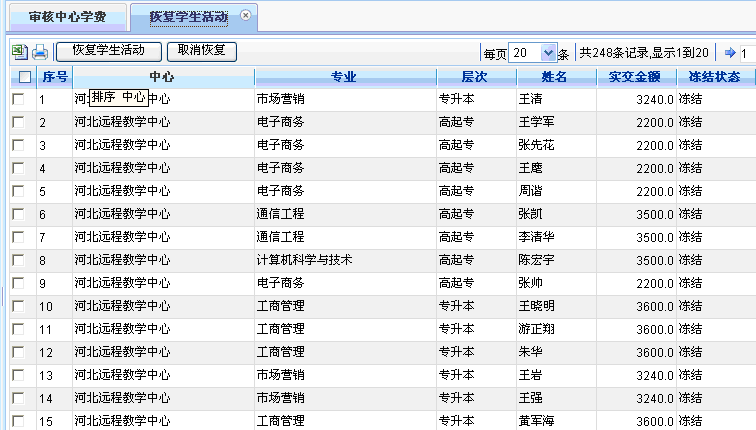Close the 恢复学生活动 tab

[x=245, y=15]
